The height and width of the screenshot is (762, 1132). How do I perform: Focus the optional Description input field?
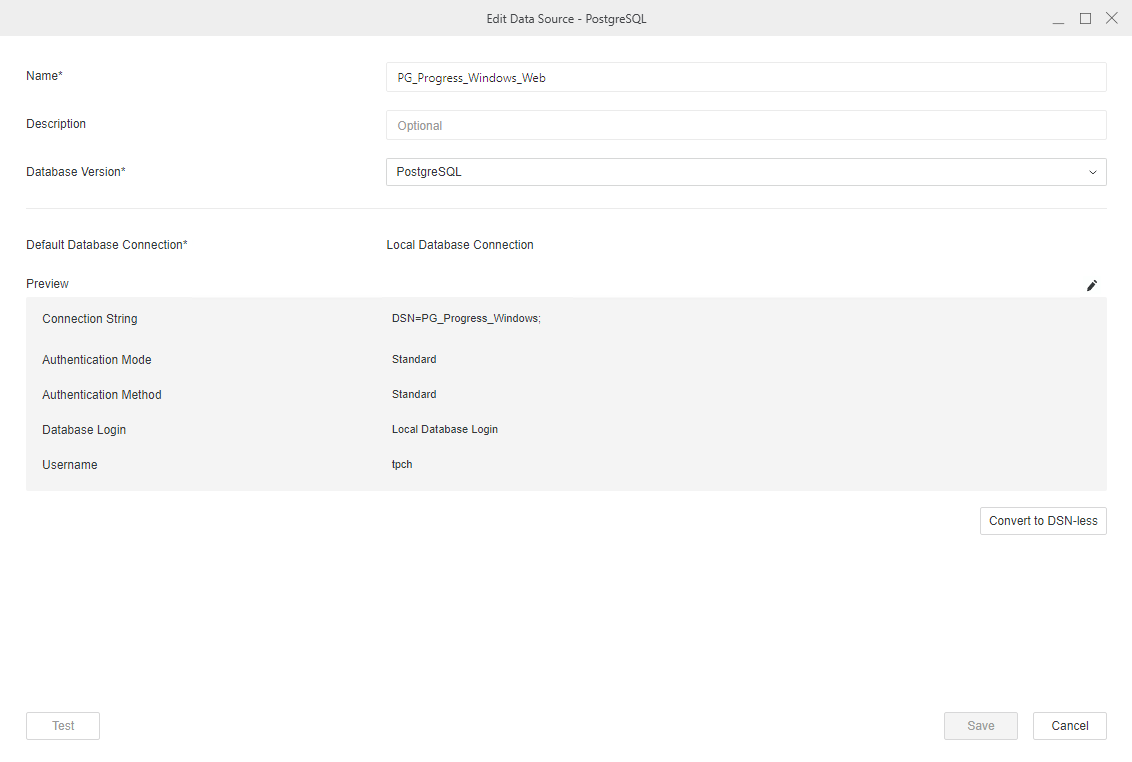745,126
